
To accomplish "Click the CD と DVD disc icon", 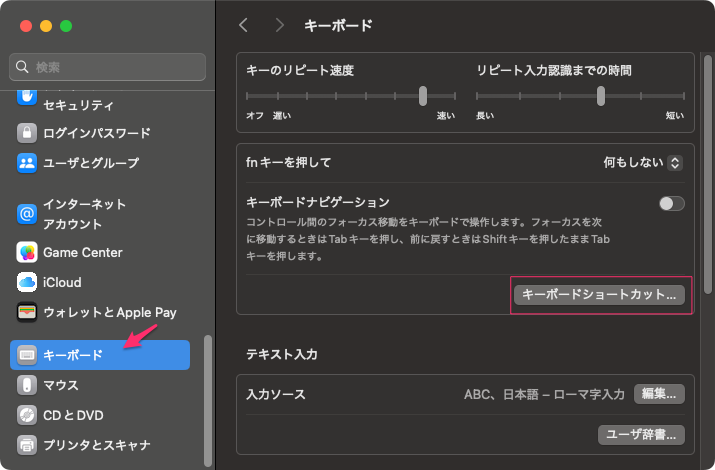I will click(27, 415).
